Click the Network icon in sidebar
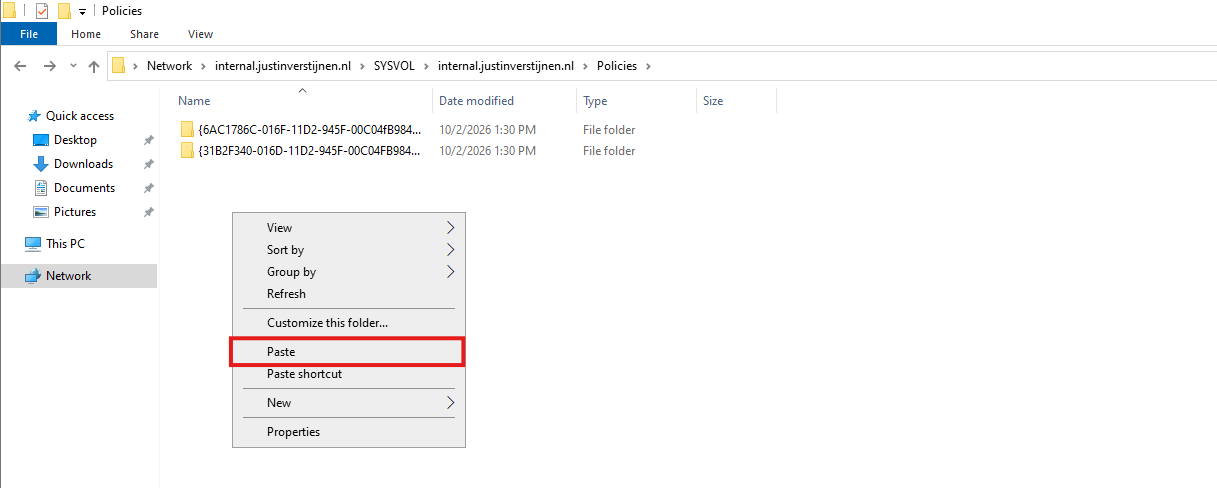Viewport: 1217px width, 488px height. [33, 276]
